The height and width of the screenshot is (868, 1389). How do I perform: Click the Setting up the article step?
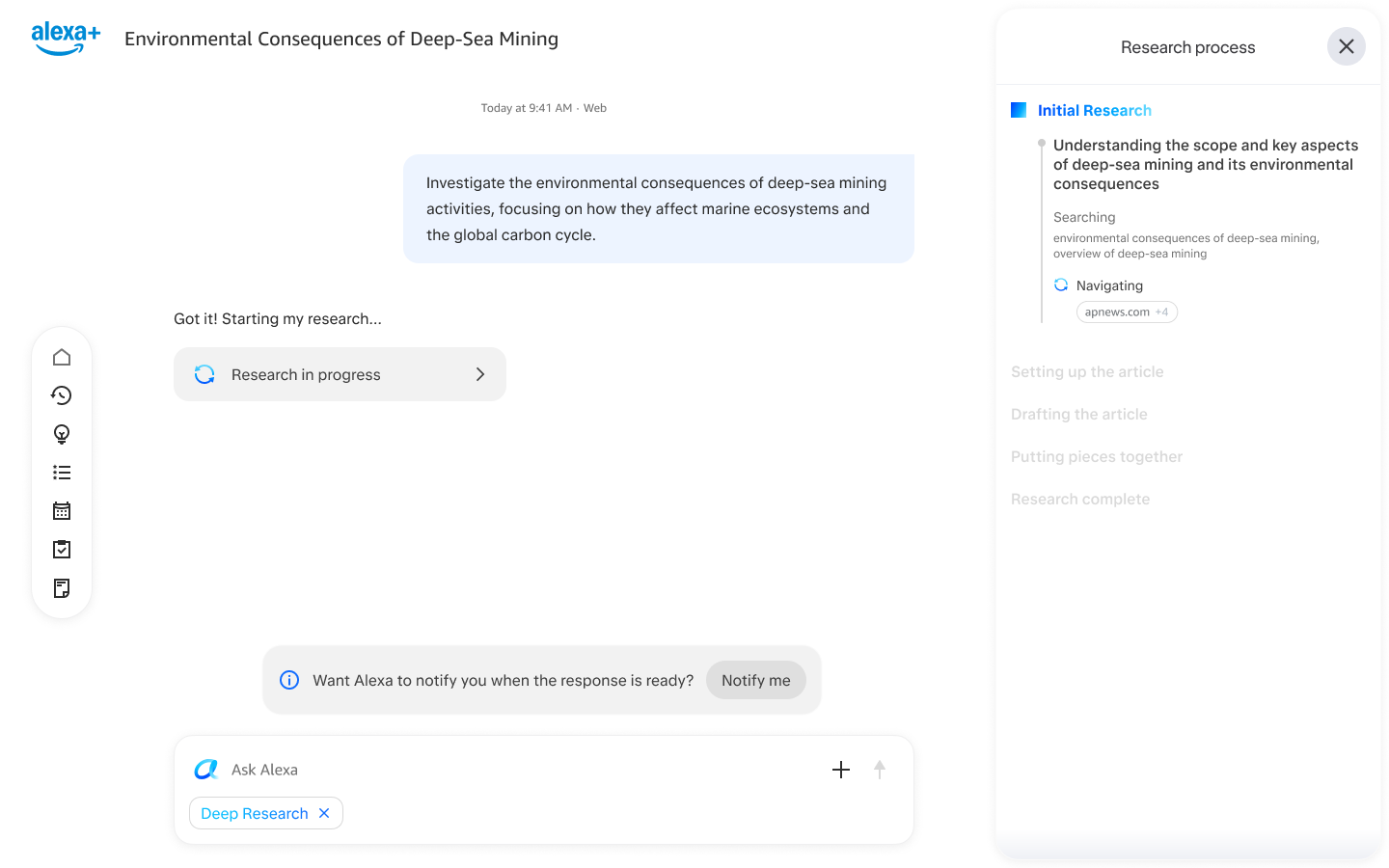[1087, 371]
